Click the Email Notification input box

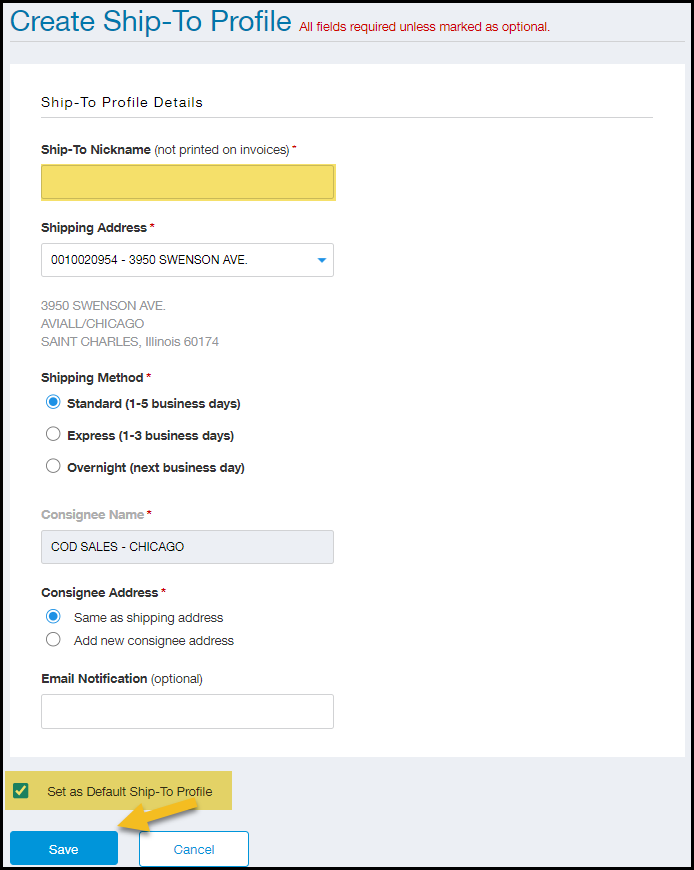[x=187, y=711]
